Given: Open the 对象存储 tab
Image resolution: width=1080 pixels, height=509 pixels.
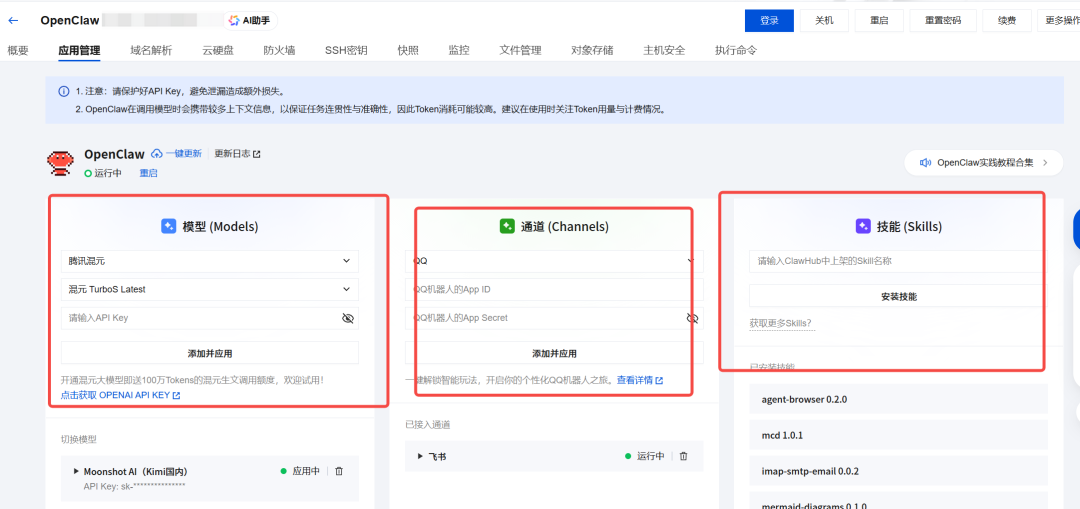Looking at the screenshot, I should [x=592, y=50].
